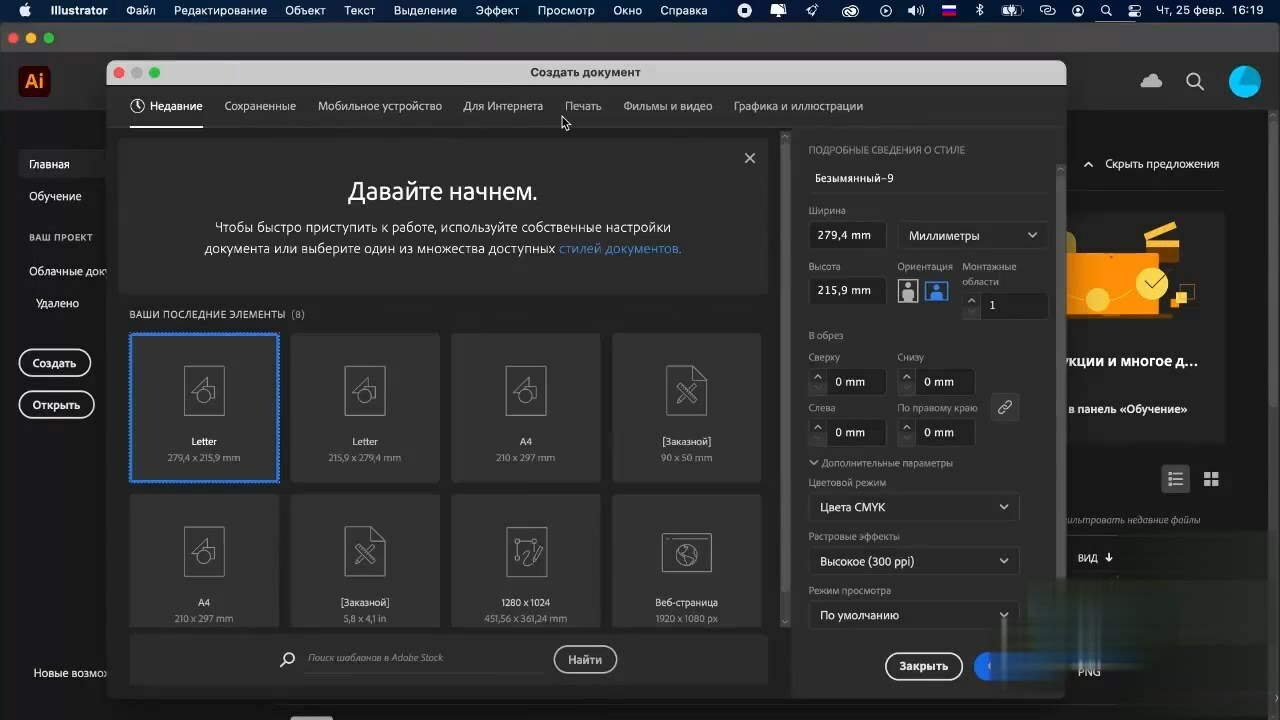Open the search magnifier in Illustrator home
The image size is (1280, 720).
pyautogui.click(x=1195, y=82)
